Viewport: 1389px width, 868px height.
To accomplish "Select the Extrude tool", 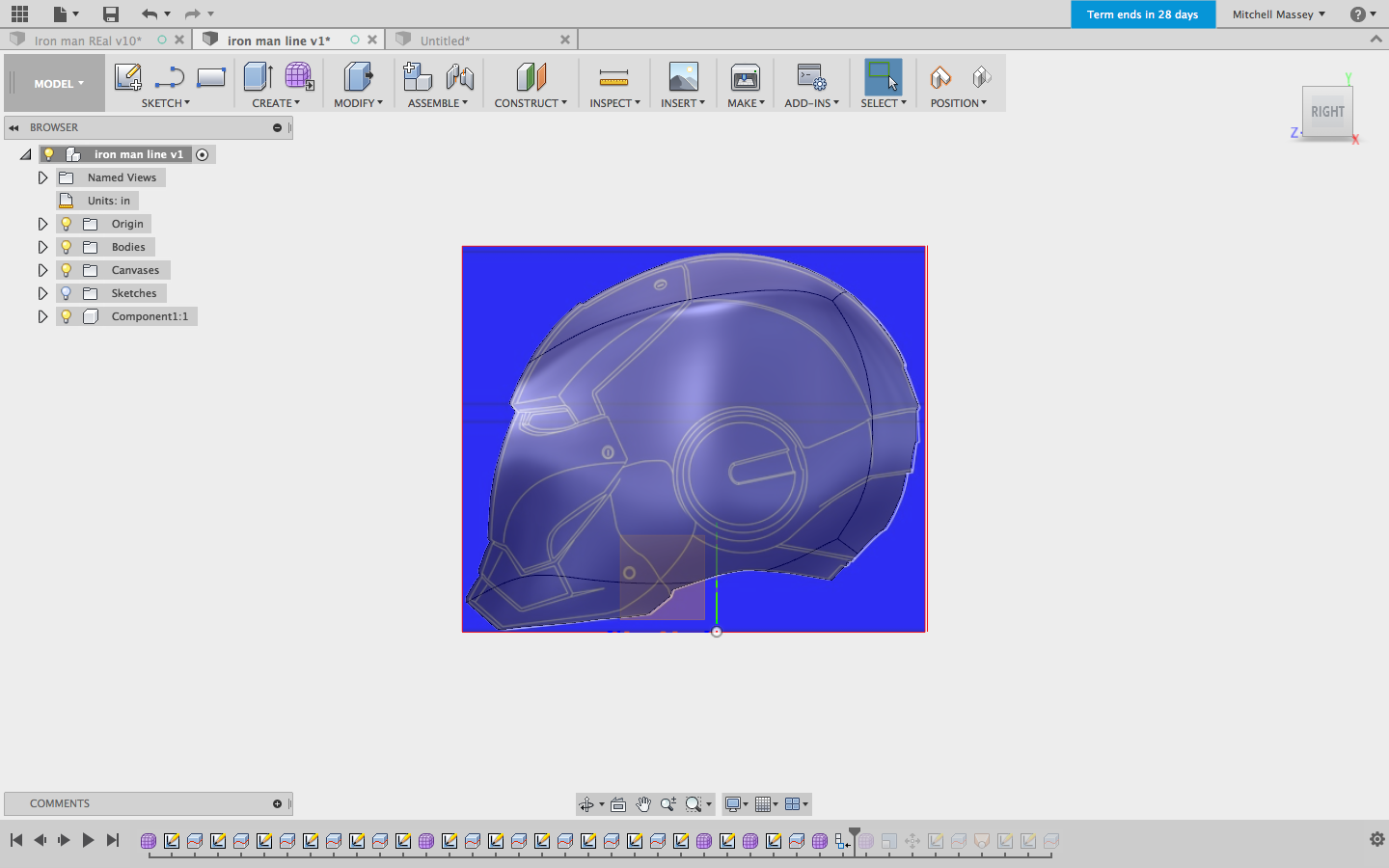I will click(x=258, y=76).
